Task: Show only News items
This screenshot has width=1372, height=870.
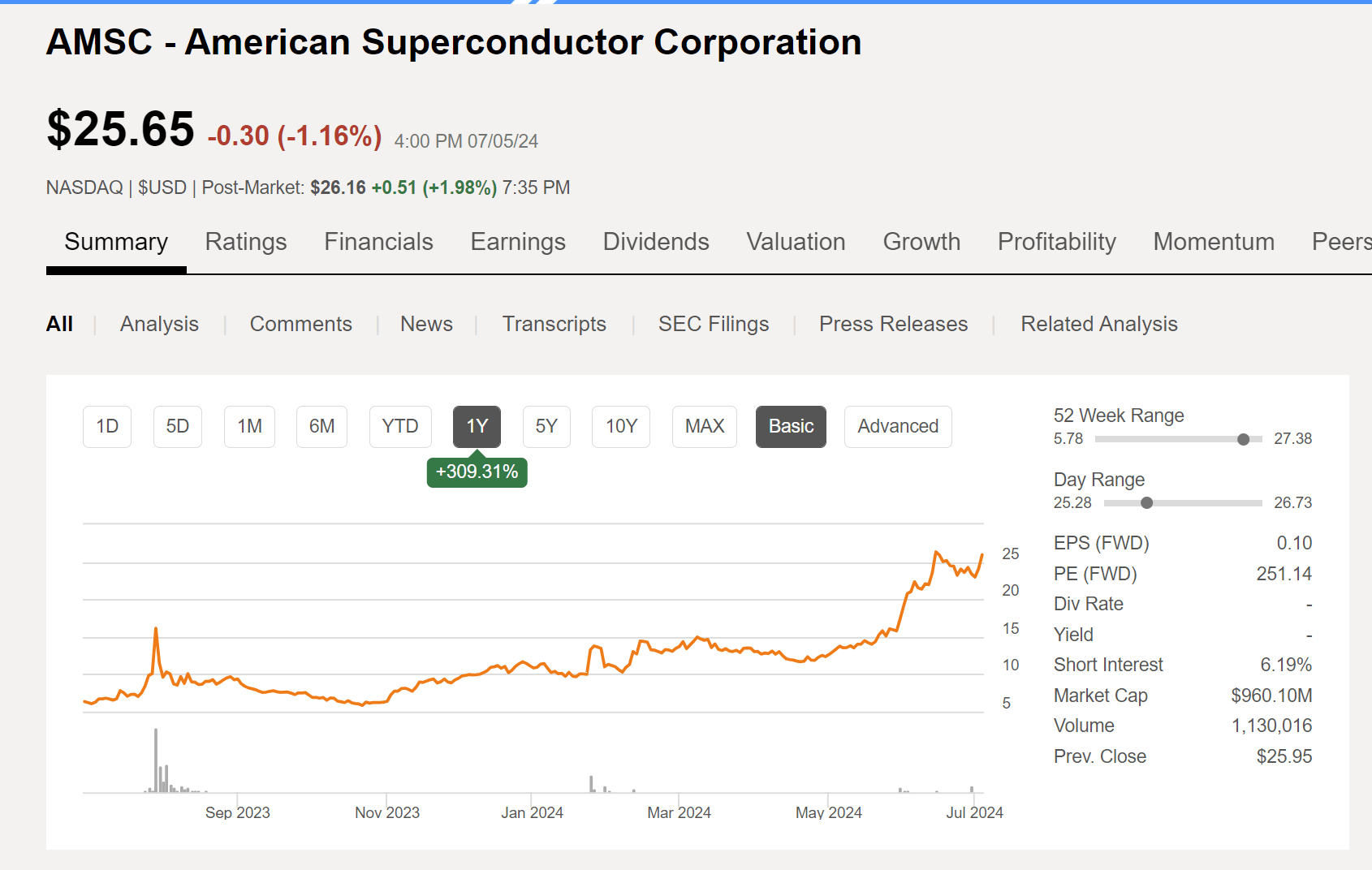Action: pyautogui.click(x=426, y=324)
